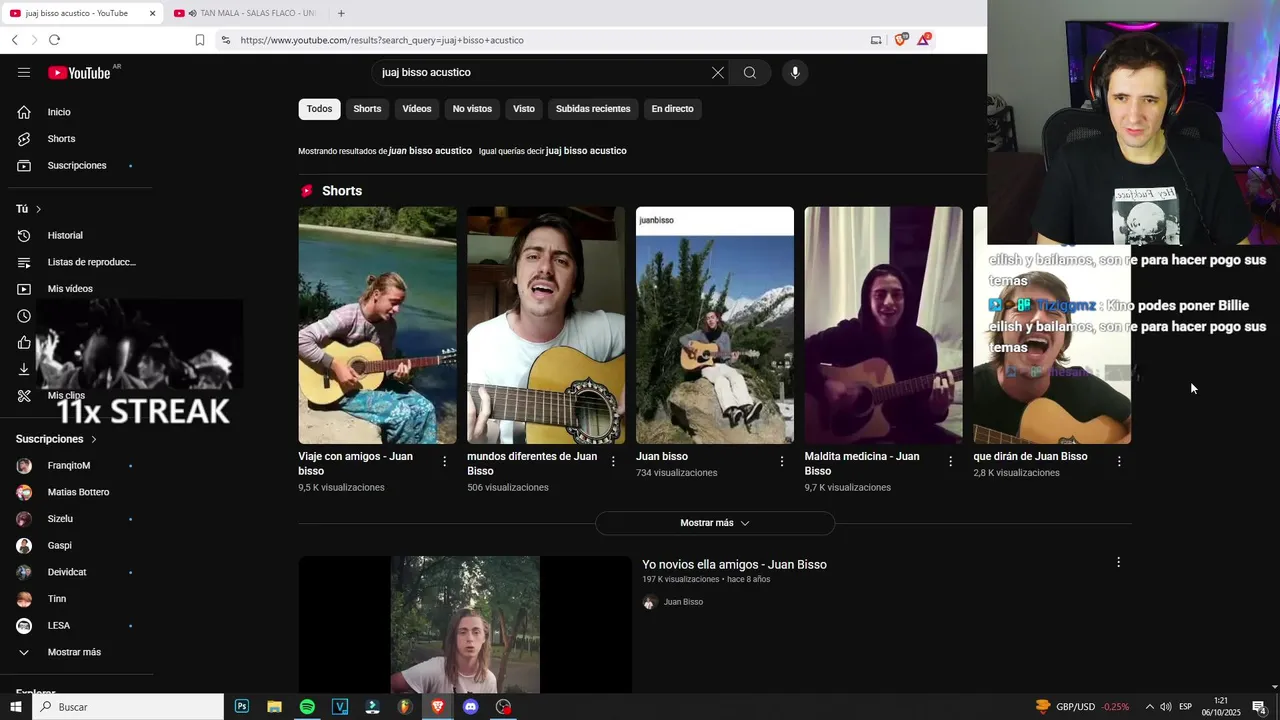The image size is (1280, 720).
Task: Go to the YouTube logo home link
Action: pos(80,72)
